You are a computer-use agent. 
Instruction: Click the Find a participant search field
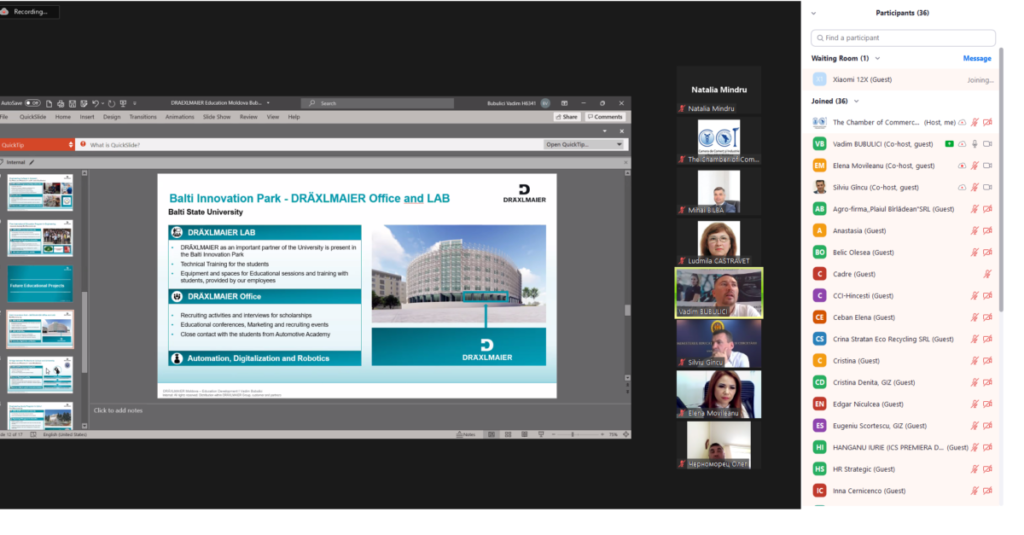click(x=903, y=38)
